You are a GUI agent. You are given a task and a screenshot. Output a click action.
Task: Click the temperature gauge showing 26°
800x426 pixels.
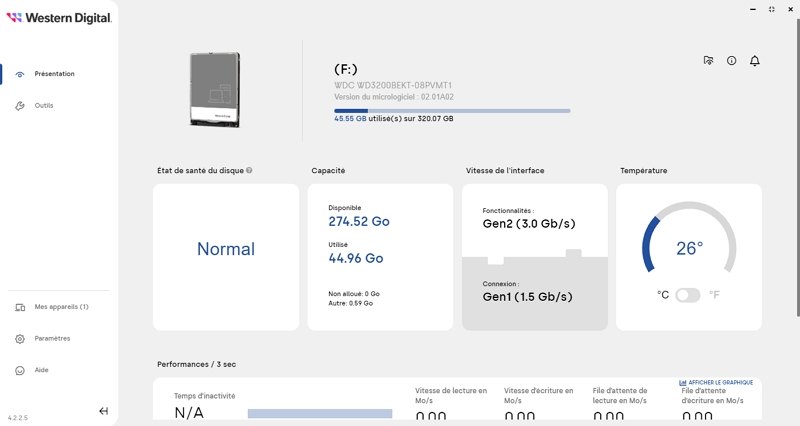pyautogui.click(x=688, y=248)
